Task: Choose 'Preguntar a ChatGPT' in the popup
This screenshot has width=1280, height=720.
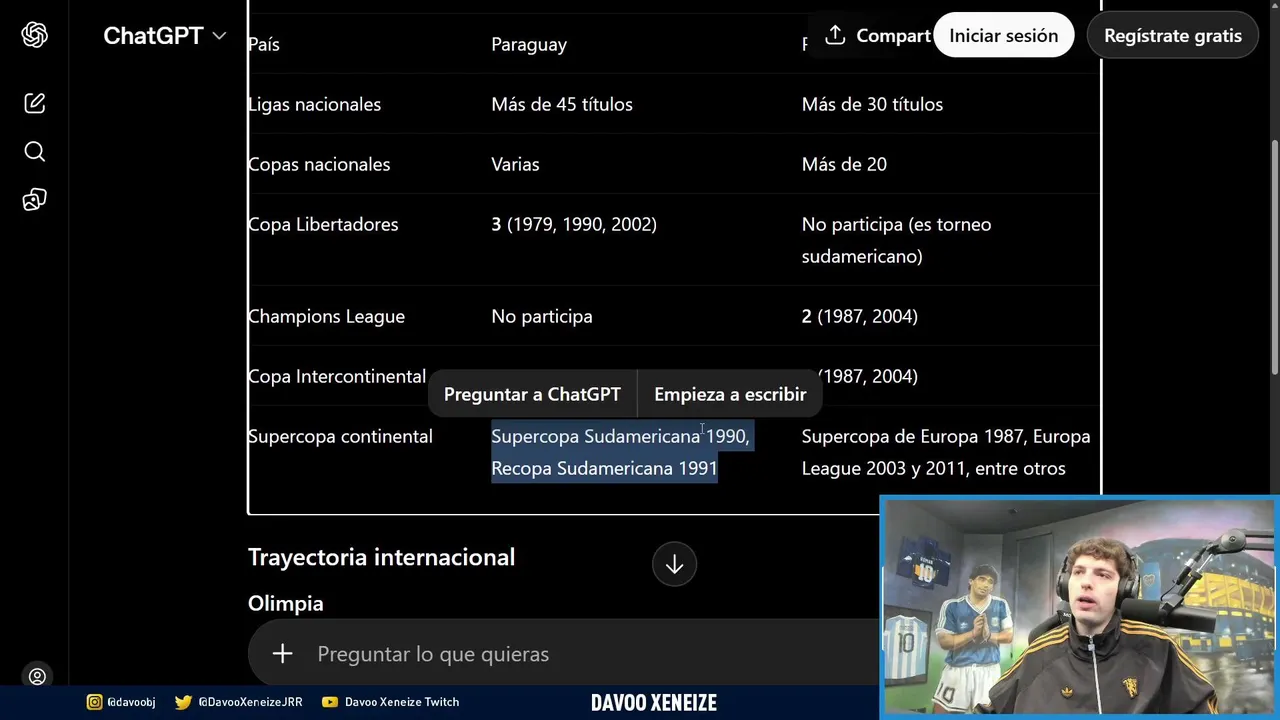Action: [532, 394]
